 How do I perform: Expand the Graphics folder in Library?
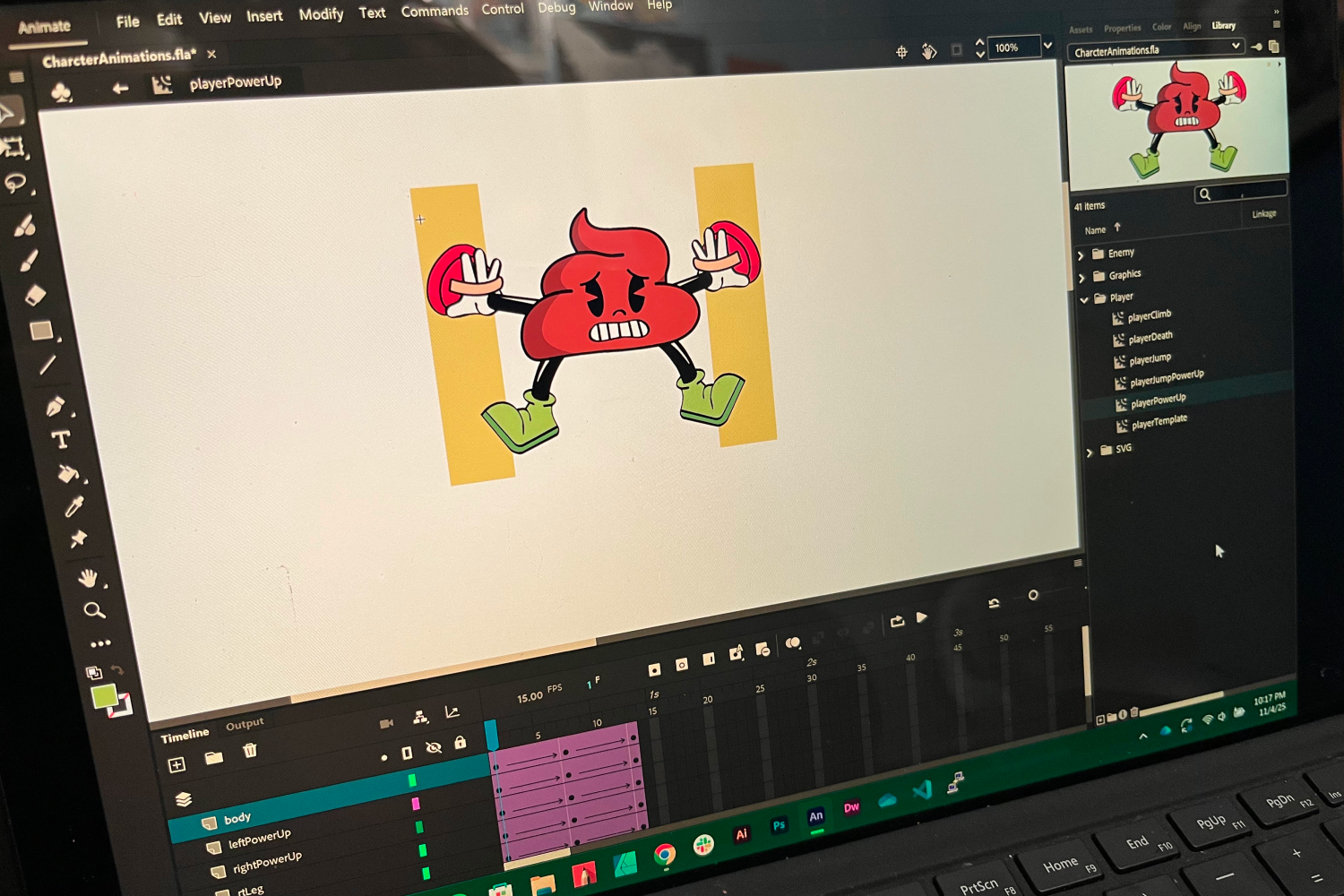[x=1081, y=278]
